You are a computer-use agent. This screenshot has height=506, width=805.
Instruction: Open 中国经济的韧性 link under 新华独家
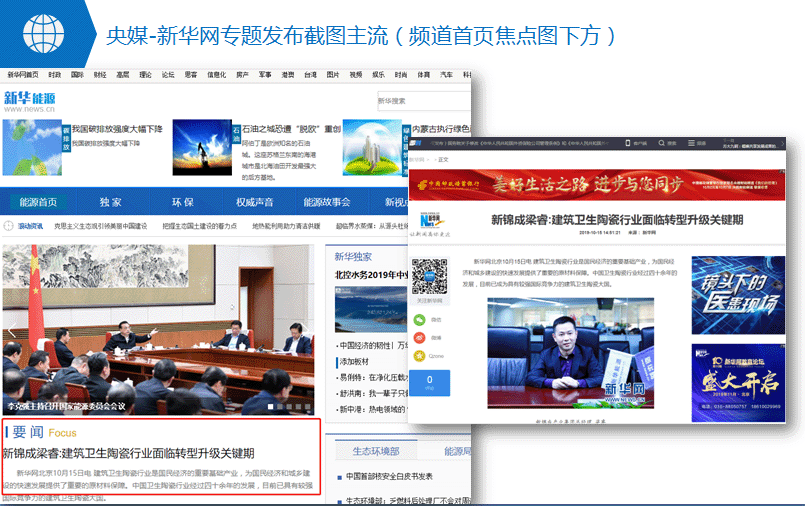[x=372, y=345]
